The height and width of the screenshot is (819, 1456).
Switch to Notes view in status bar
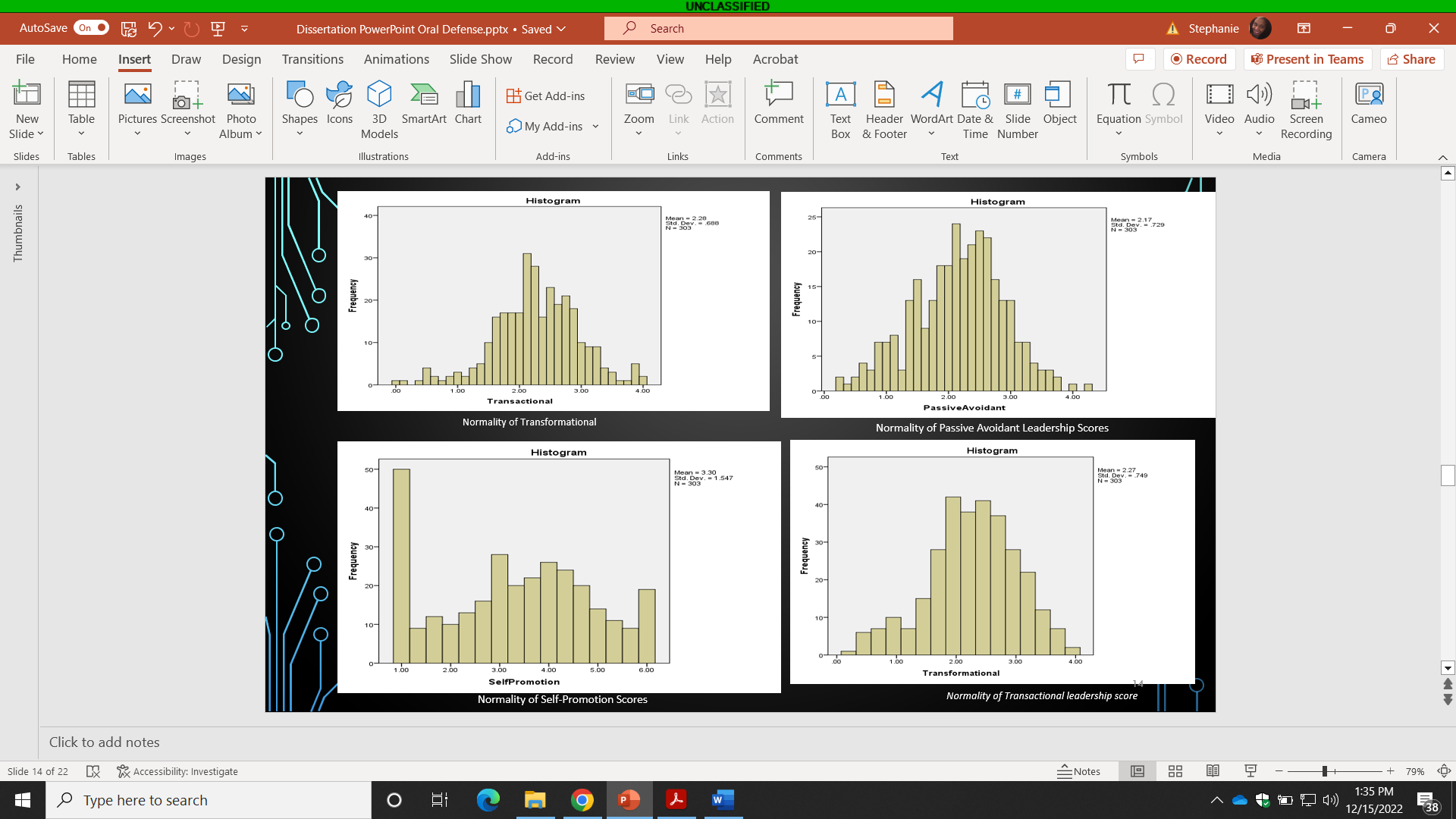coord(1078,771)
